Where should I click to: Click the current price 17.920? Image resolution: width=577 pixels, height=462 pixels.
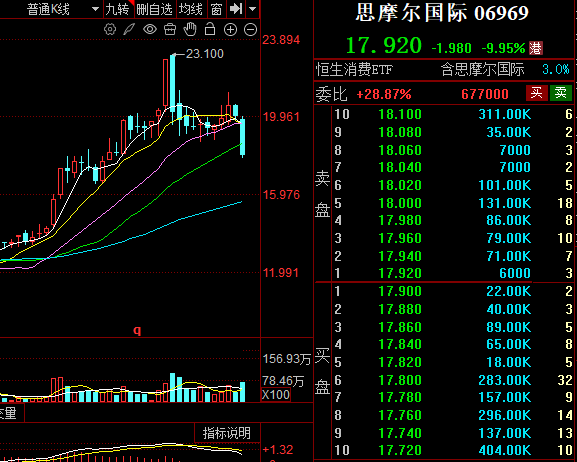[x=384, y=45]
